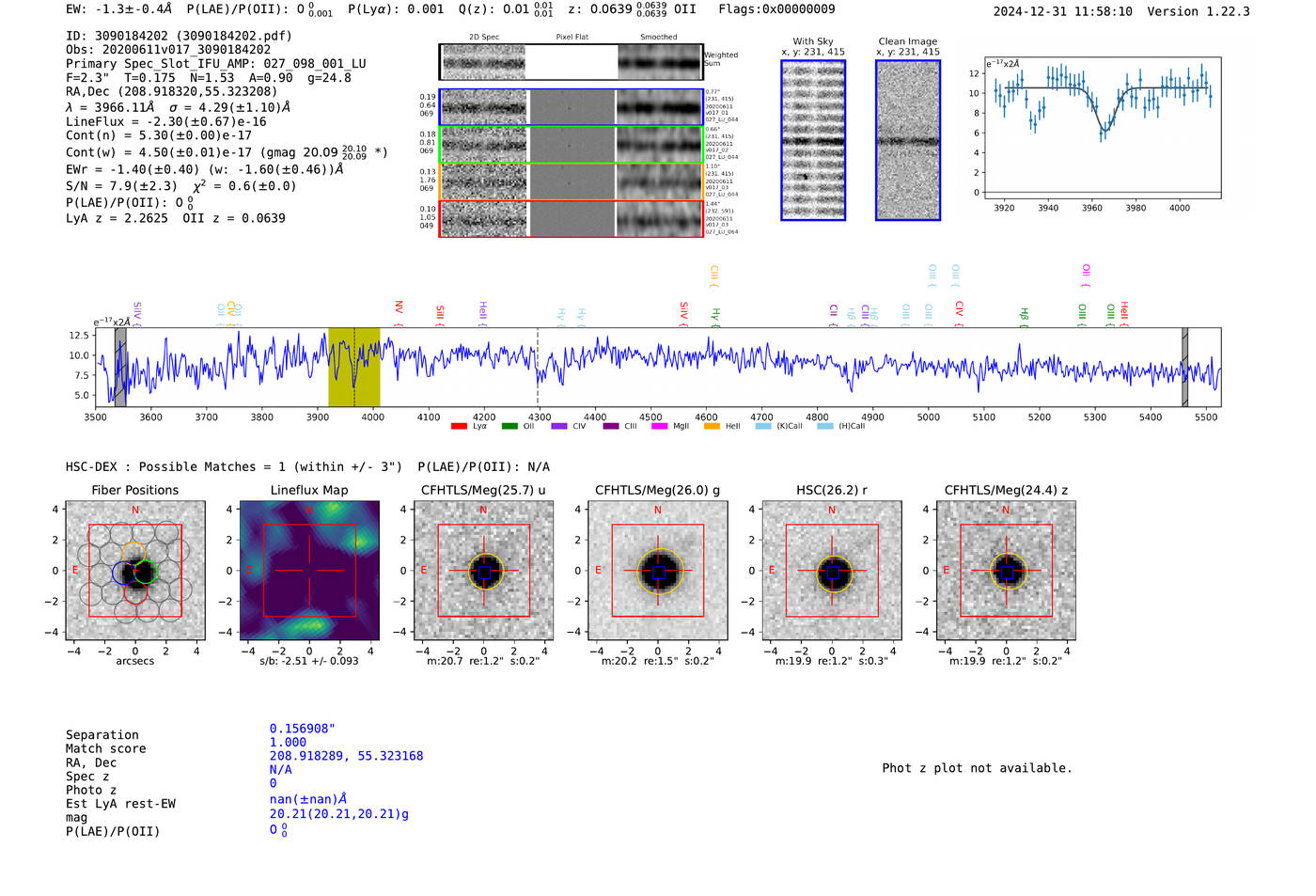Click the orange CIII marker near 4610
This screenshot has height=896, width=1316.
click(x=714, y=275)
